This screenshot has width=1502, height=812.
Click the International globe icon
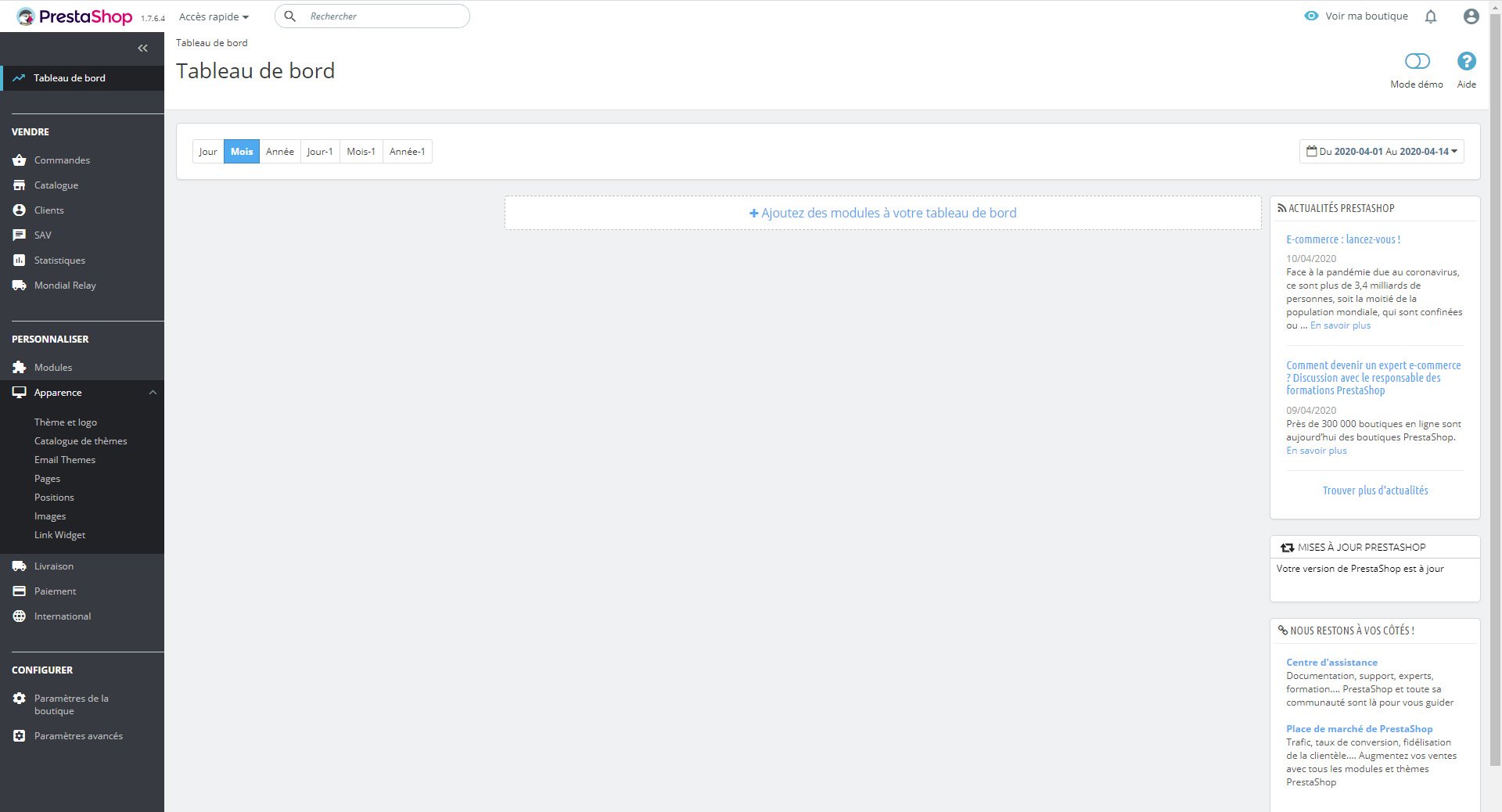coord(20,616)
